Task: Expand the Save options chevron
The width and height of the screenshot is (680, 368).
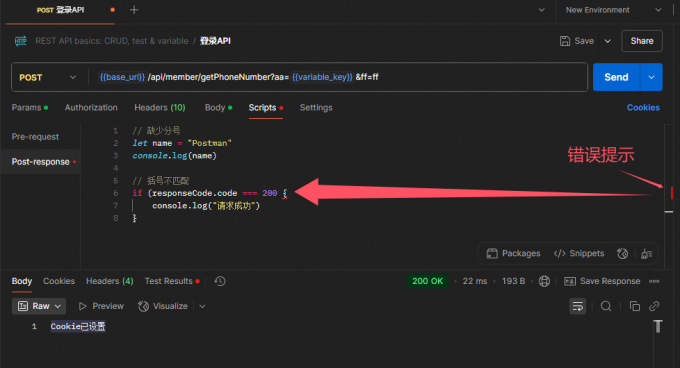Action: (608, 41)
